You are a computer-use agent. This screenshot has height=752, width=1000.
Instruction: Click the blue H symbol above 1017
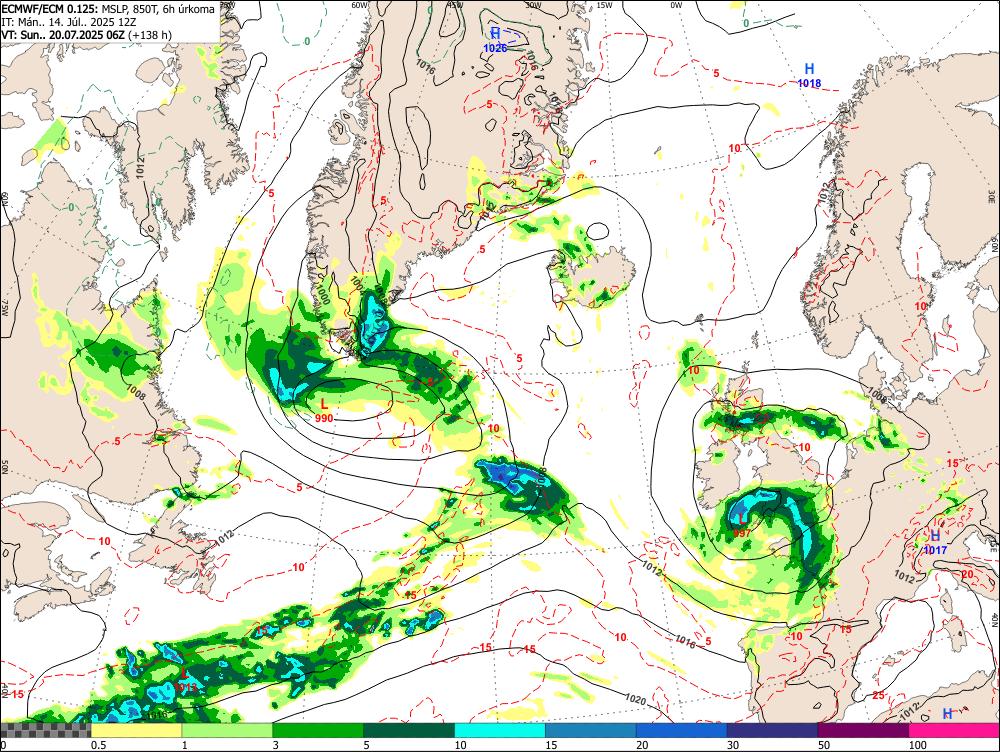tap(936, 536)
